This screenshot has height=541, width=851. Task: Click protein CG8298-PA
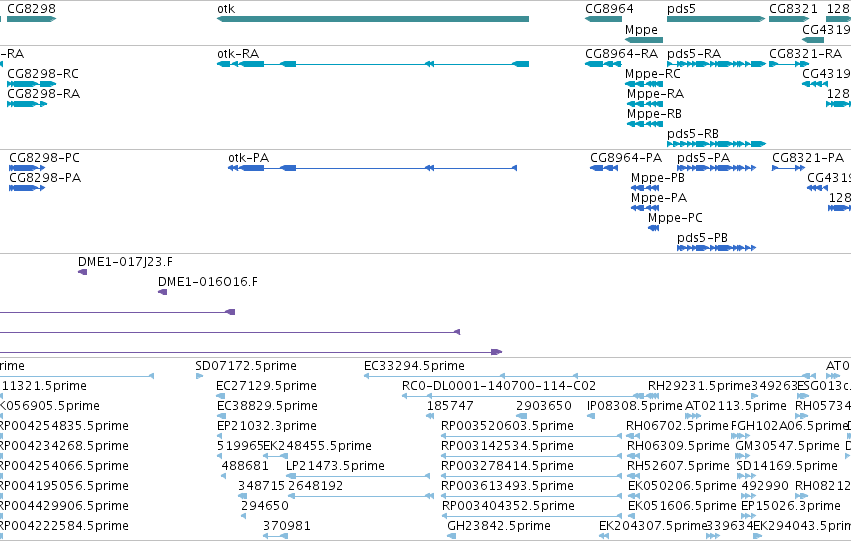click(27, 188)
